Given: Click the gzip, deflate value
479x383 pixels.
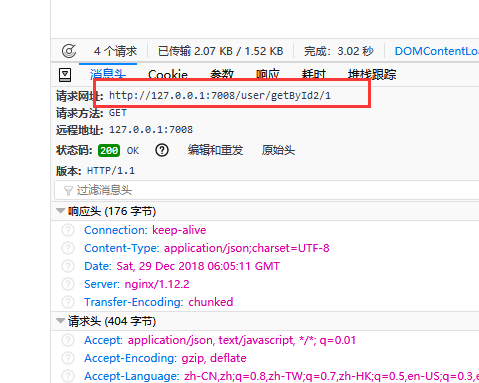Looking at the screenshot, I should click(214, 358).
